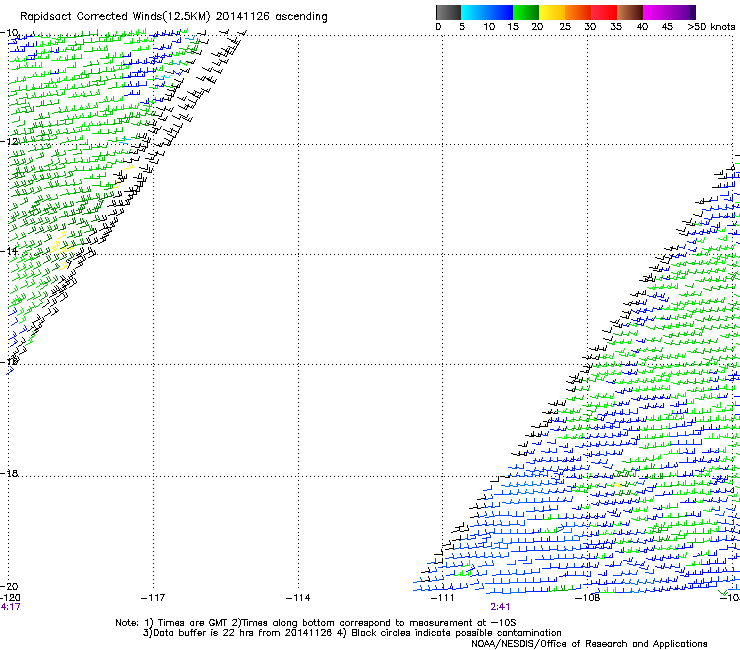
Task: Click the green 15-20 knots legend swatch
Action: [526, 12]
